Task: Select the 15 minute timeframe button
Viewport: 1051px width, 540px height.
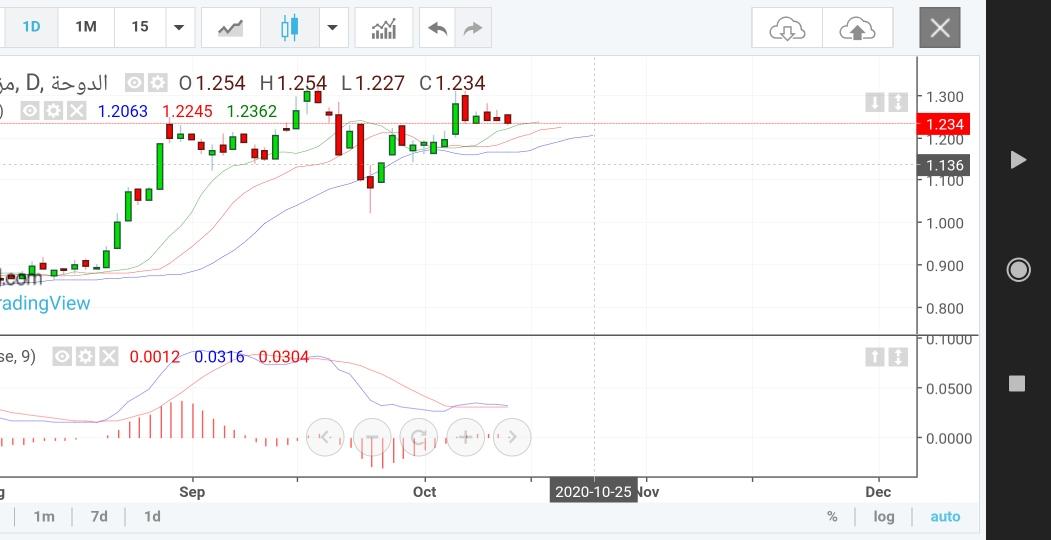Action: (139, 27)
